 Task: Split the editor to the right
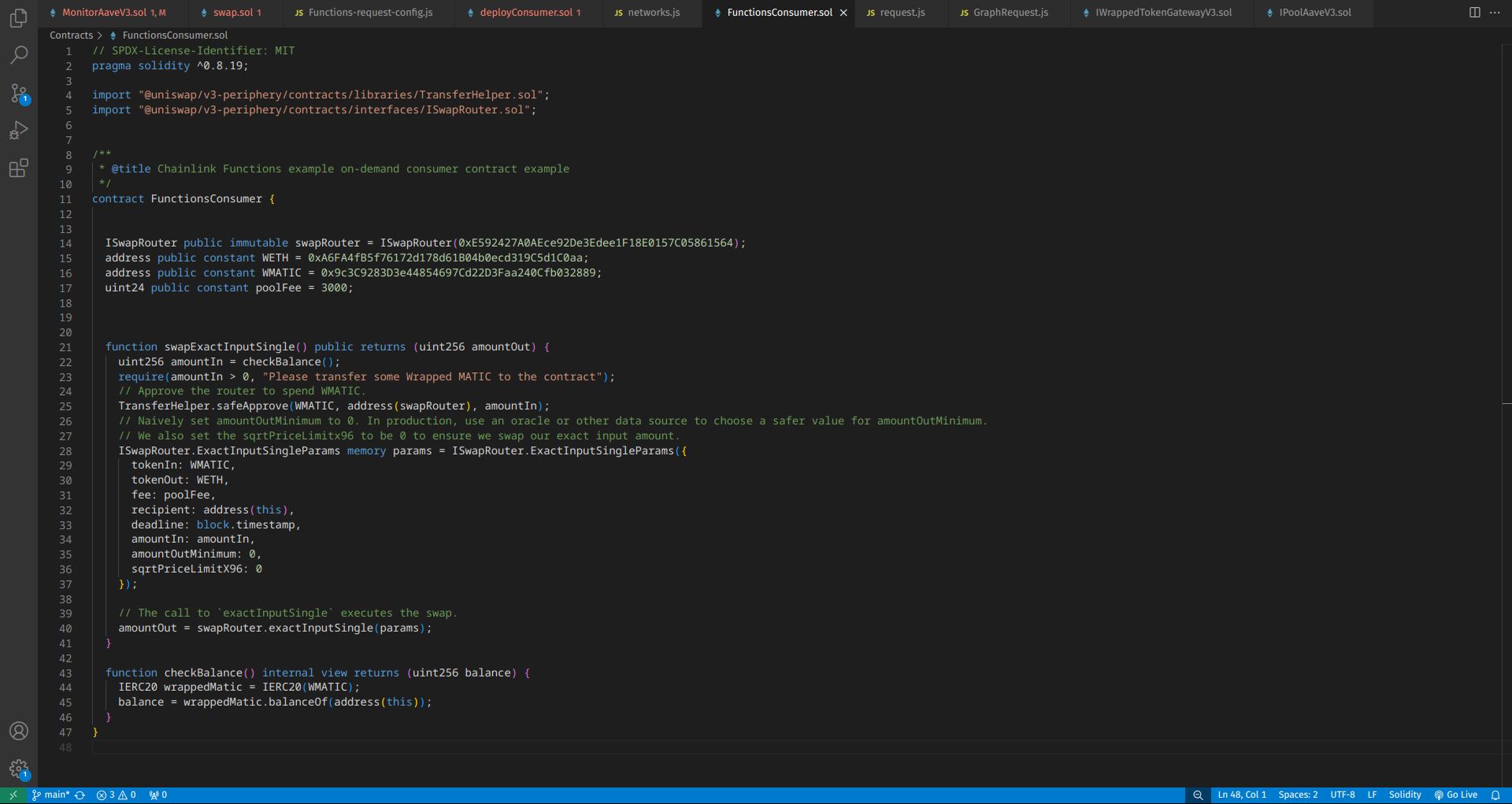1474,13
